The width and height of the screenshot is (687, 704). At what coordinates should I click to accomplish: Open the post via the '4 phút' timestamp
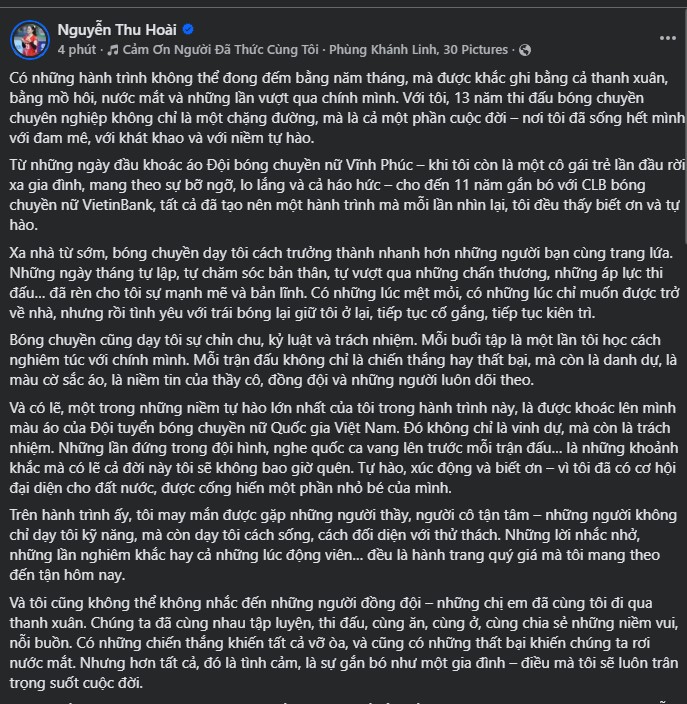click(75, 48)
